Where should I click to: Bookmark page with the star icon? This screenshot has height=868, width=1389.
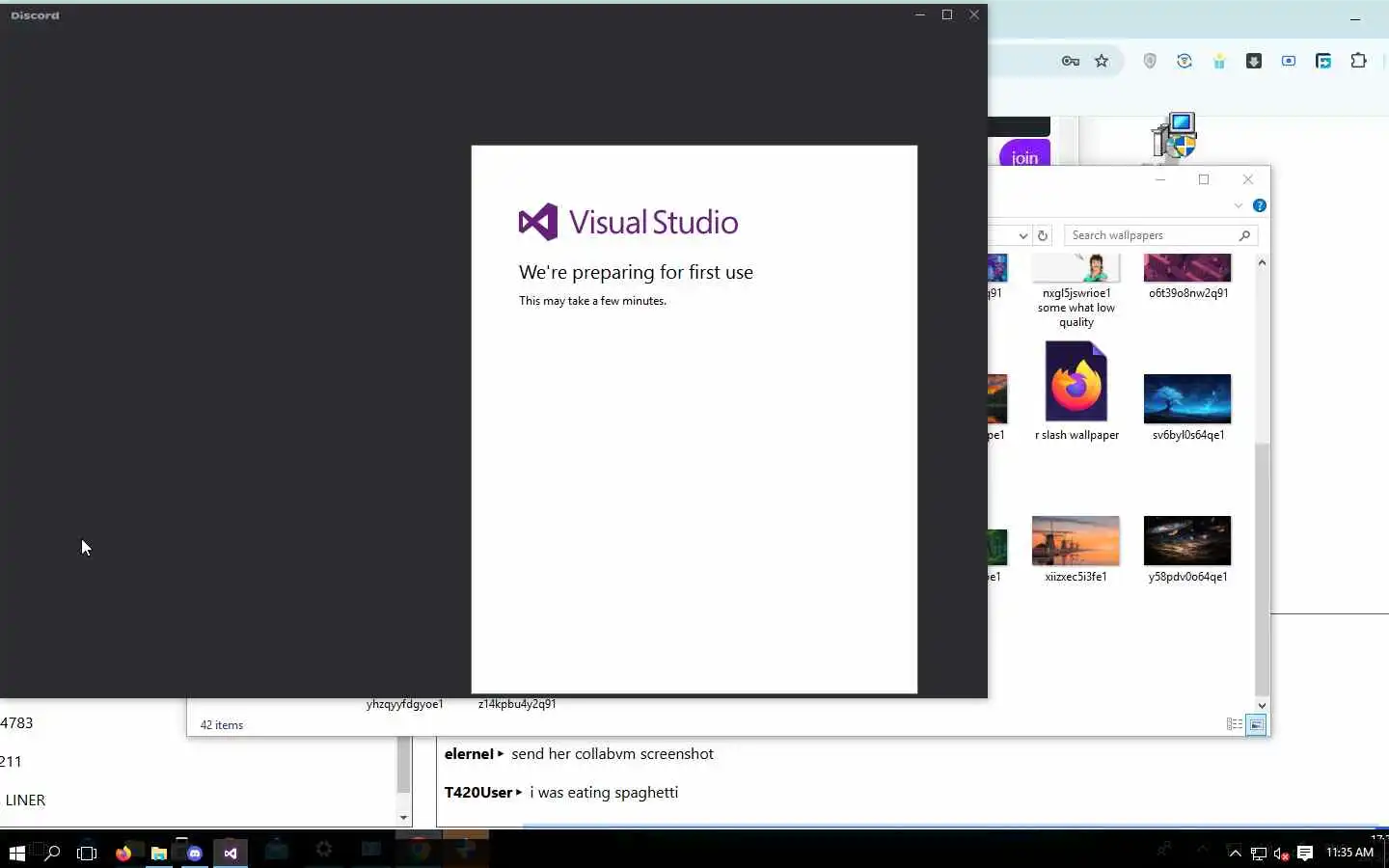pyautogui.click(x=1102, y=61)
